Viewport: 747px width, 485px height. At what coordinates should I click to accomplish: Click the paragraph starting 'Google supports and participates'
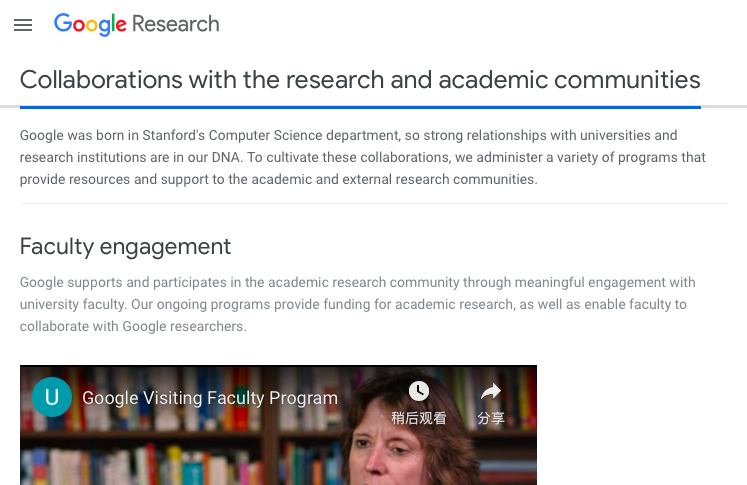pos(357,304)
